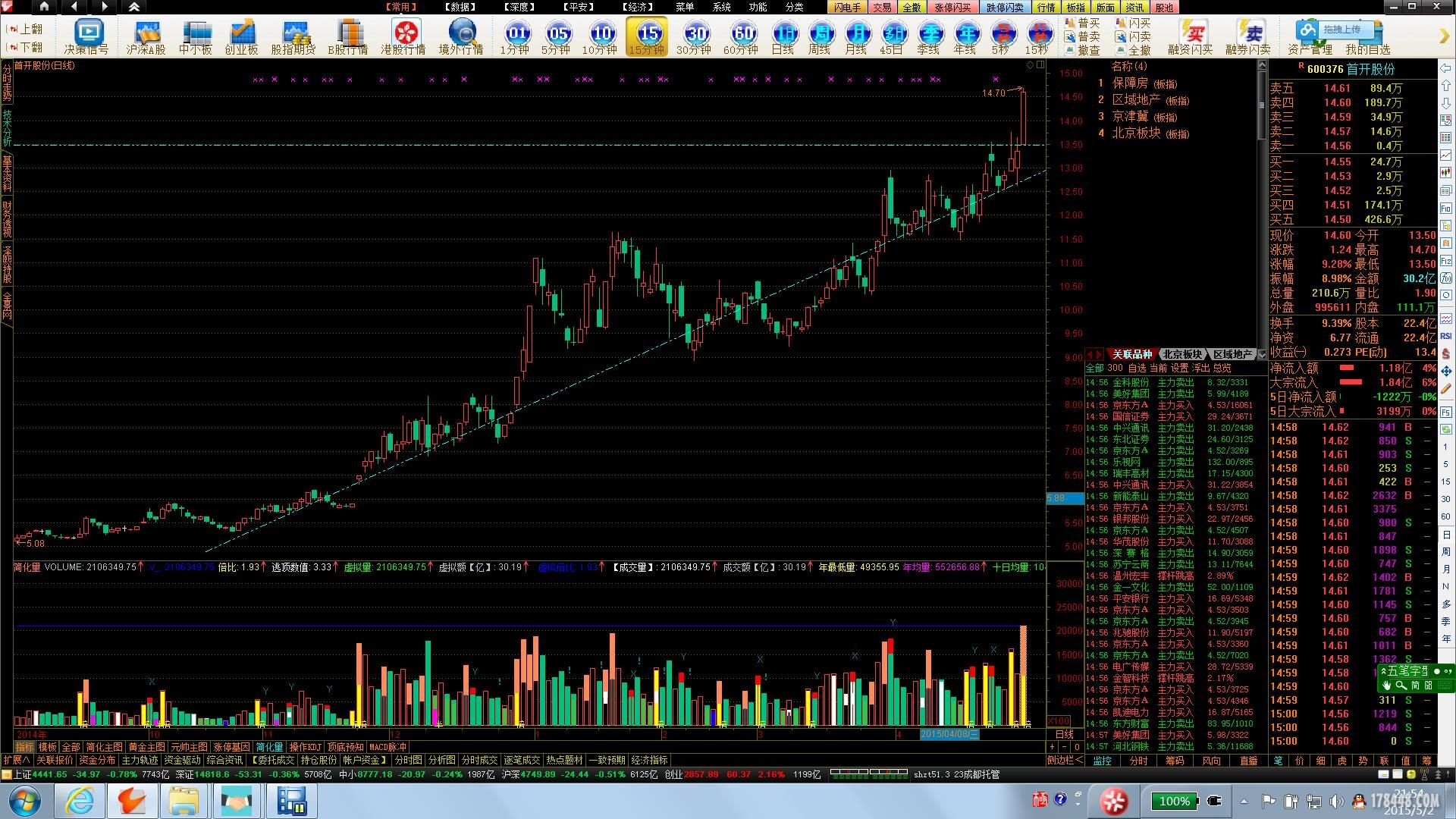Open the 基本资料 left sidebar tab
Viewport: 1456px width, 819px height.
pos(7,173)
